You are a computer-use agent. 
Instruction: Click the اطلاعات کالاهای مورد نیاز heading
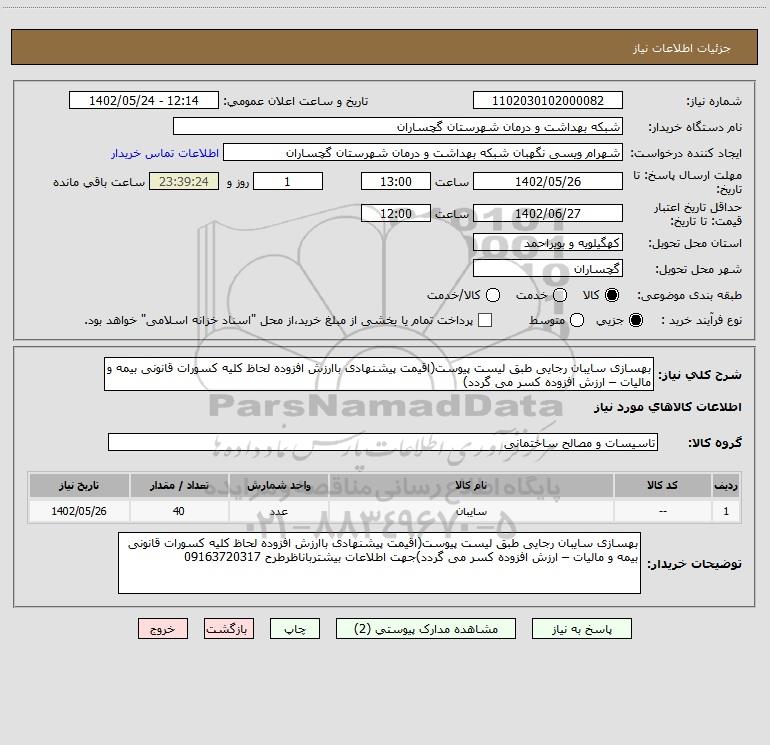pos(667,407)
